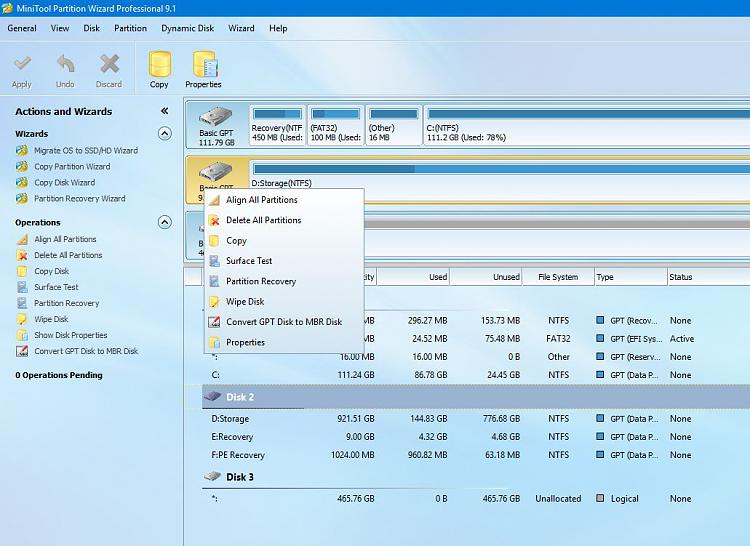Open the Dynamic Disk menu
This screenshot has height=546, width=750.
(x=188, y=28)
